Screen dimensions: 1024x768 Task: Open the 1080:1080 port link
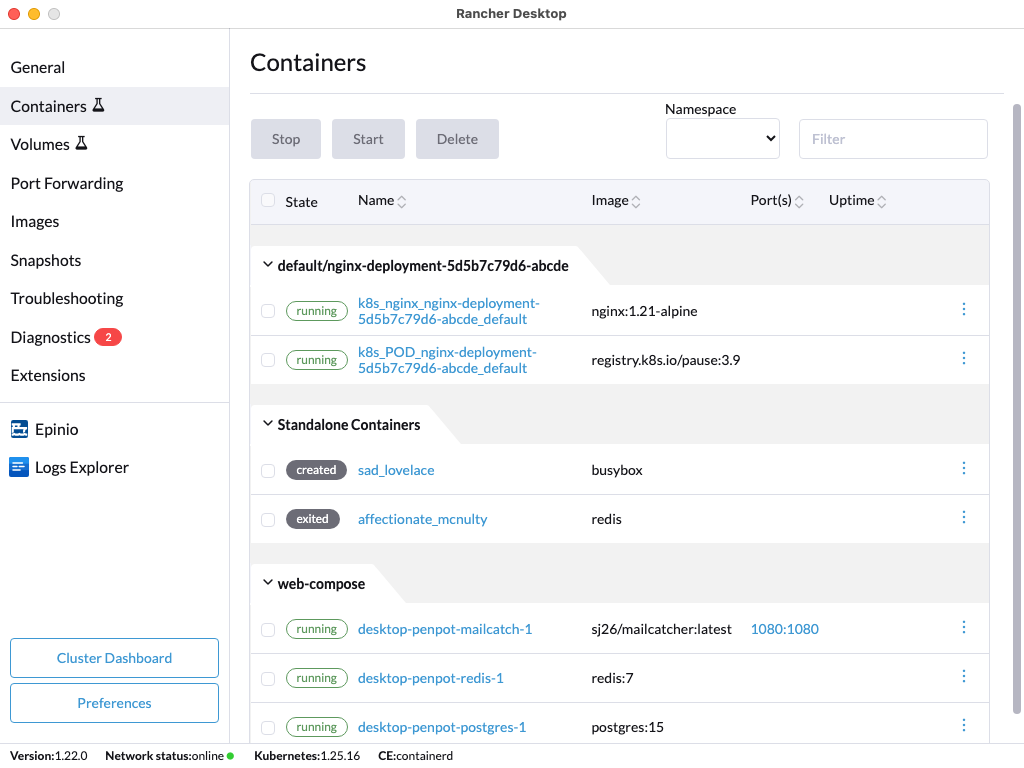pyautogui.click(x=784, y=629)
